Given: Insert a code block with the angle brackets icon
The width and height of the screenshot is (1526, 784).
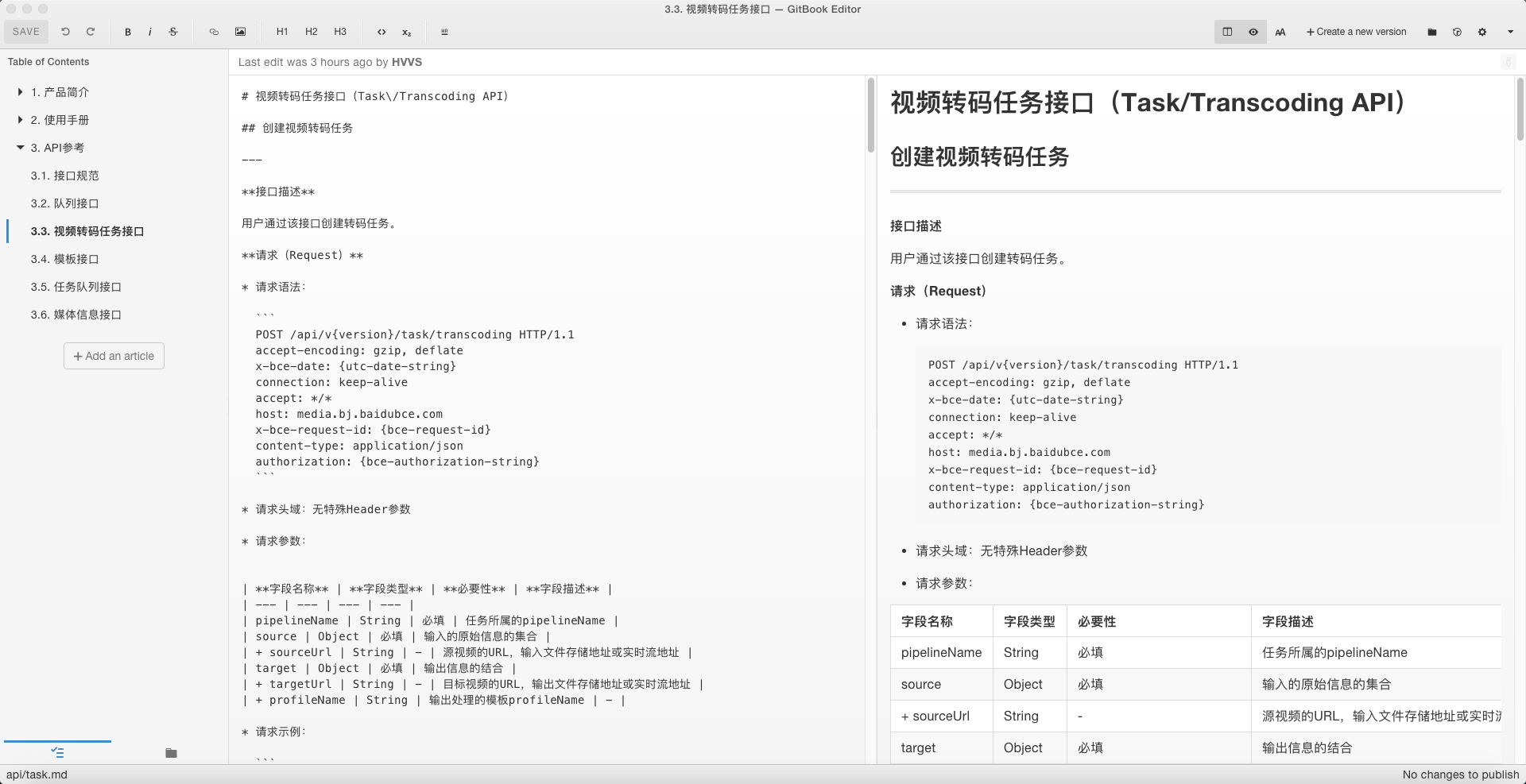Looking at the screenshot, I should click(381, 32).
